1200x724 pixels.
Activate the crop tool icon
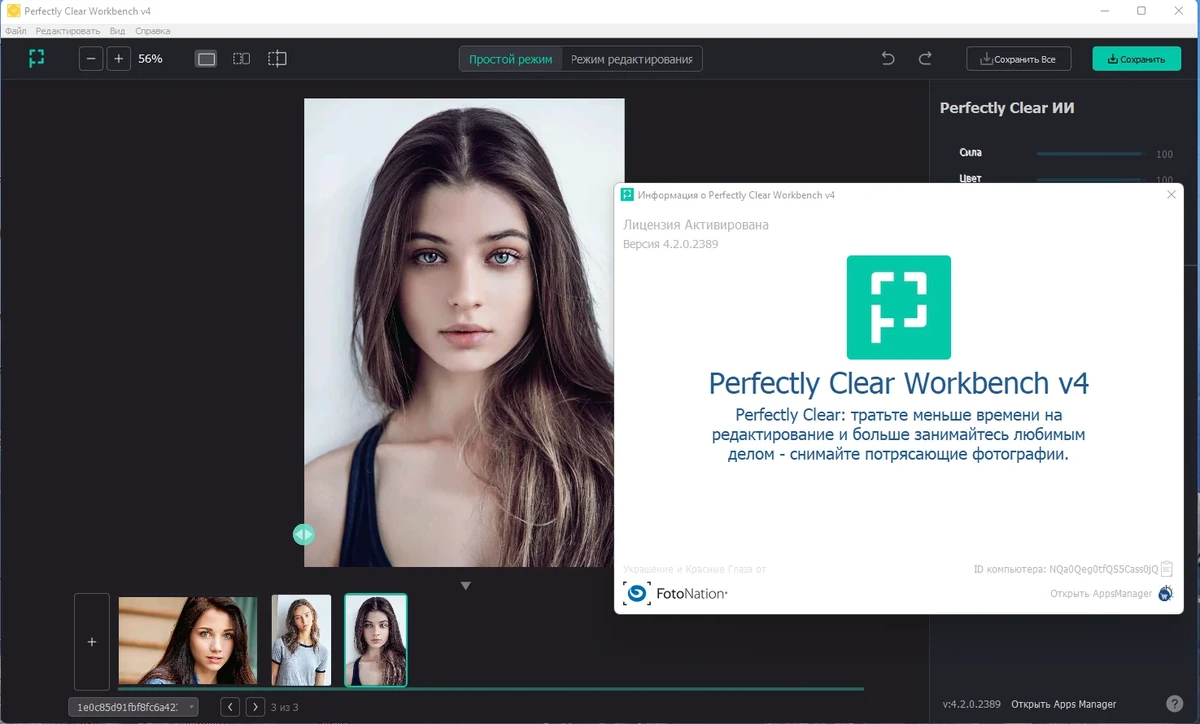click(x=277, y=59)
